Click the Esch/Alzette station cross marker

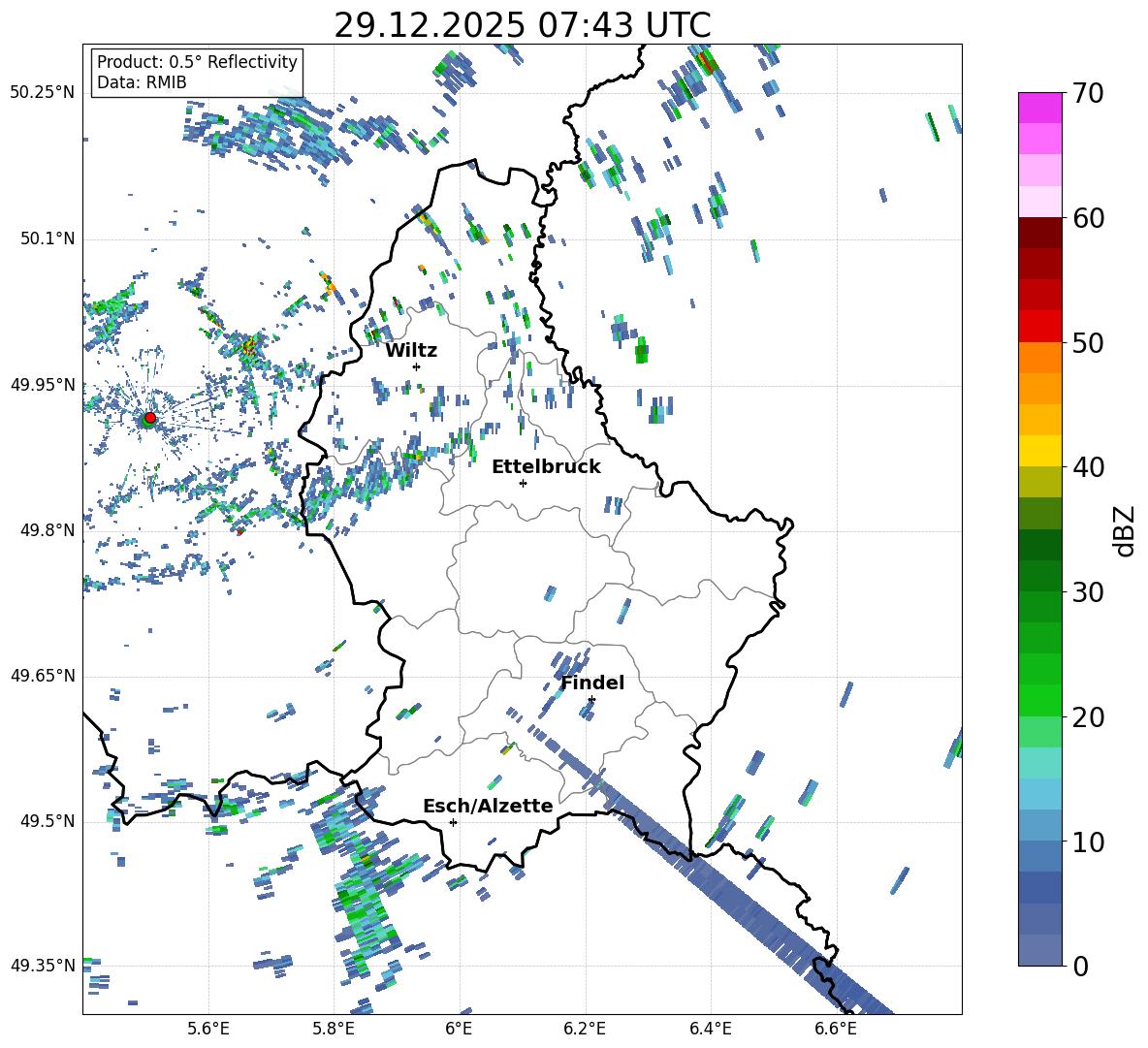click(x=453, y=822)
